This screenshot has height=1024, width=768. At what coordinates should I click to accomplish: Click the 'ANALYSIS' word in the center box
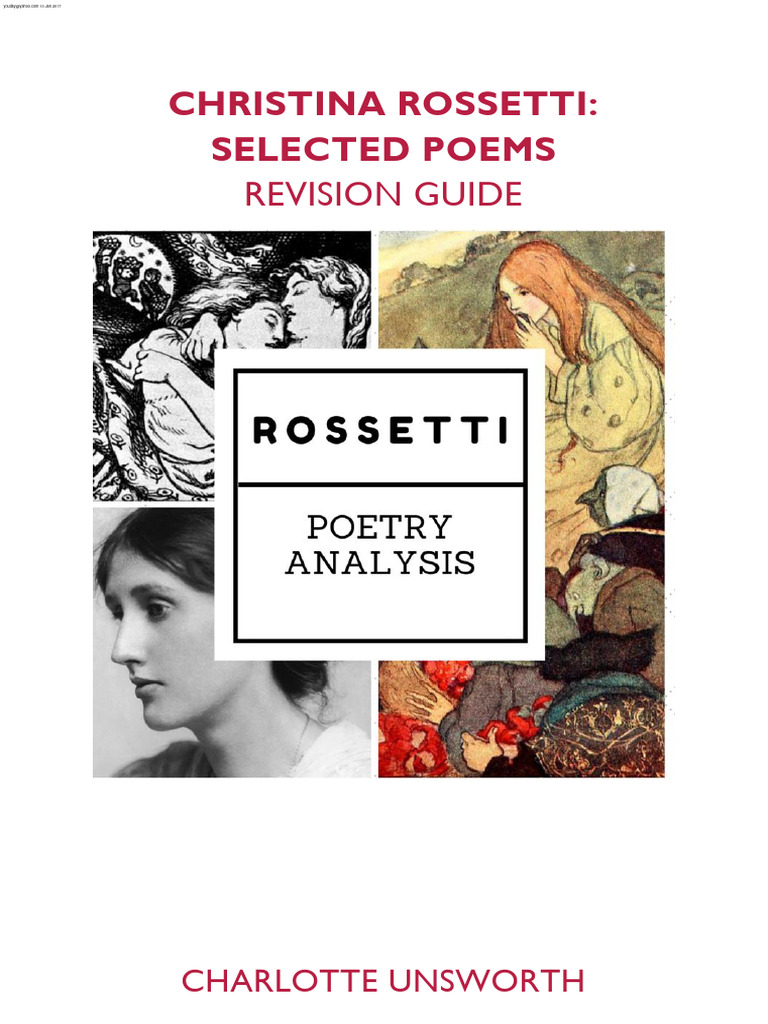point(380,563)
